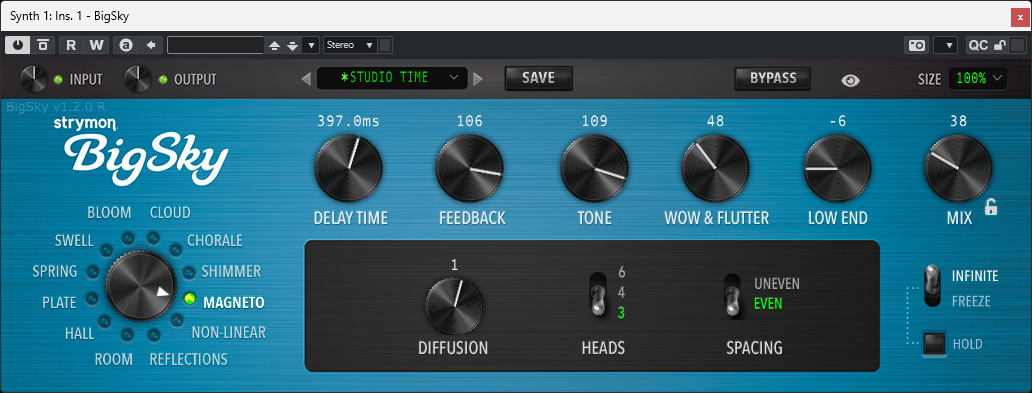Click the camera snapshot icon
Viewport: 1032px width, 393px height.
[x=917, y=45]
